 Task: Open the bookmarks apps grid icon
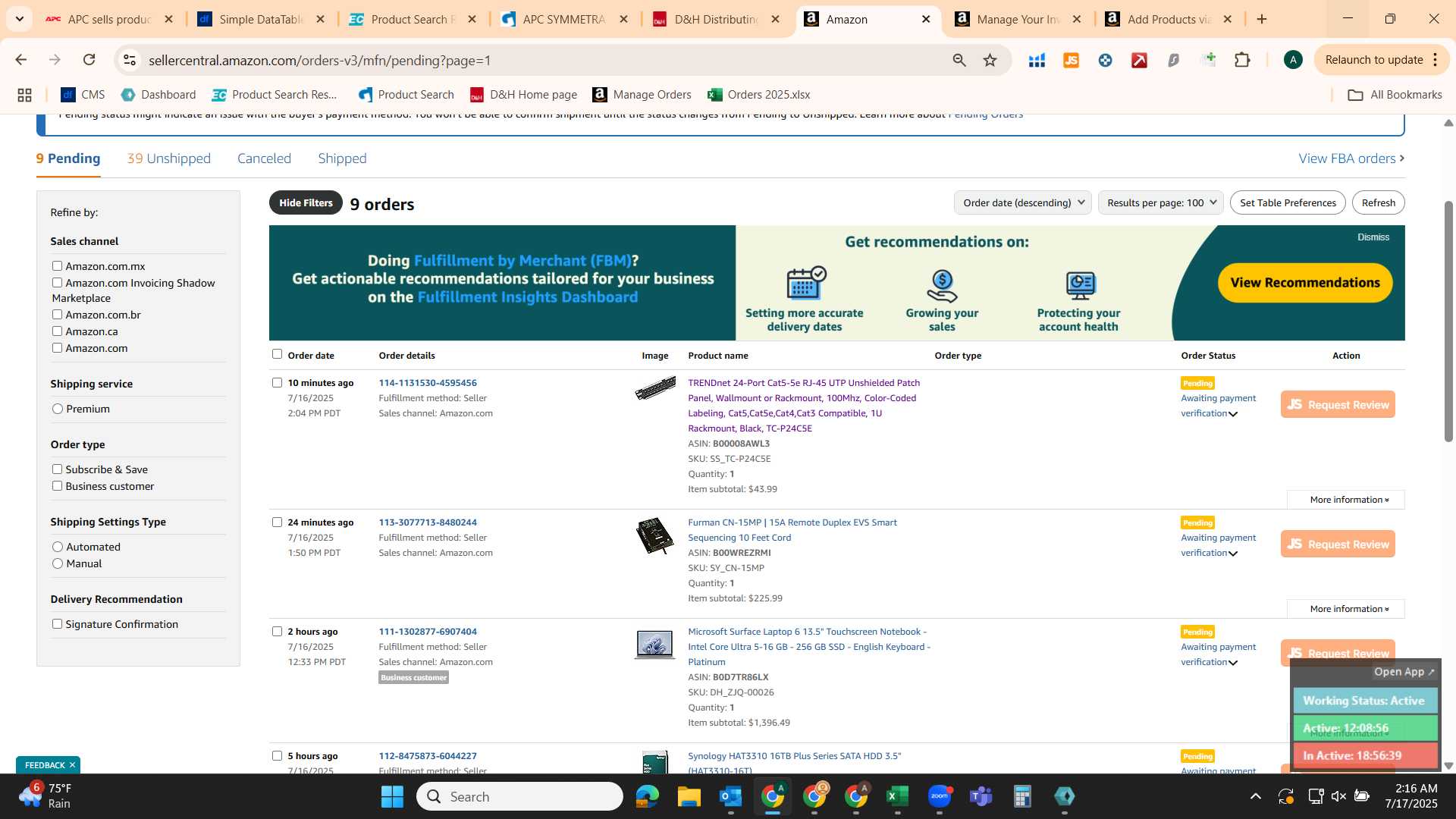click(24, 95)
